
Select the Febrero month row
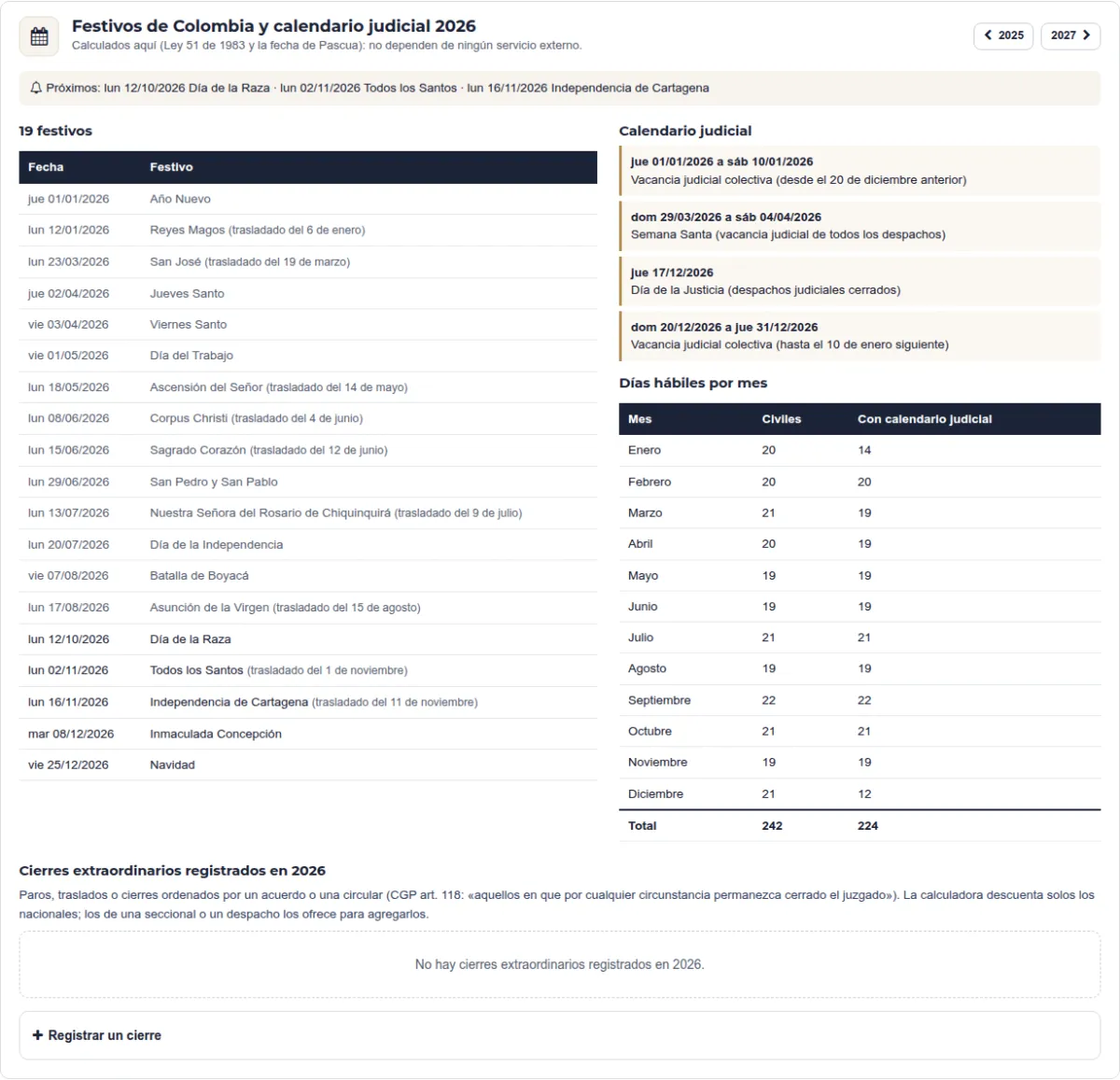click(860, 482)
